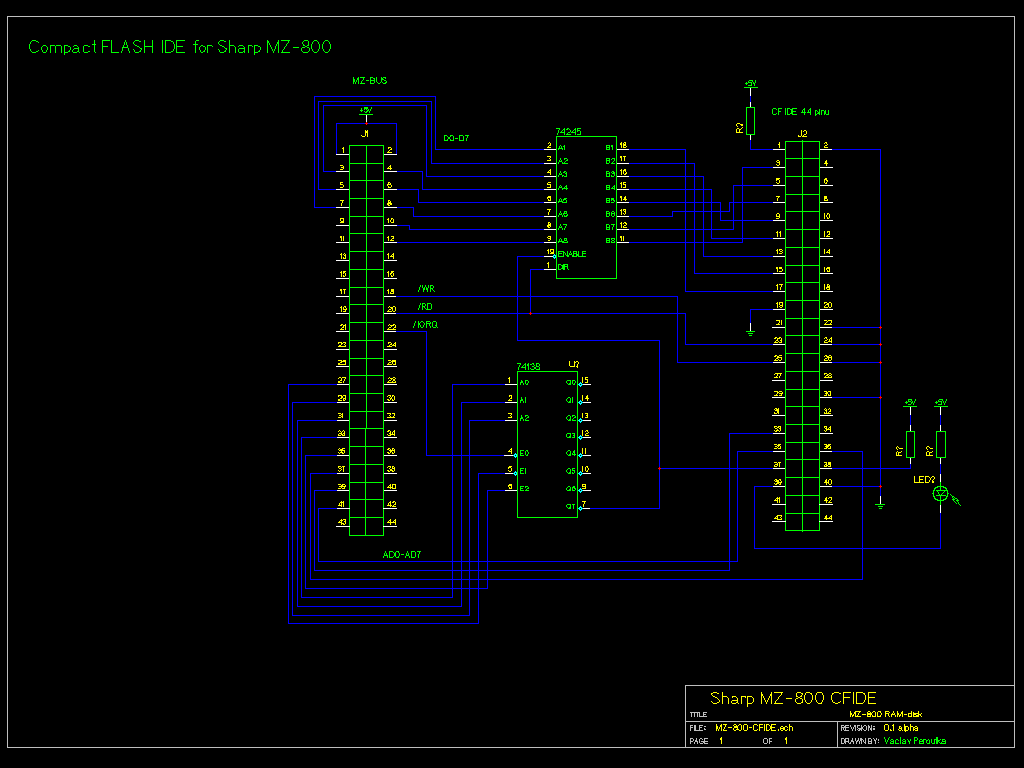Click the A8 pin label on the 74245

click(563, 240)
